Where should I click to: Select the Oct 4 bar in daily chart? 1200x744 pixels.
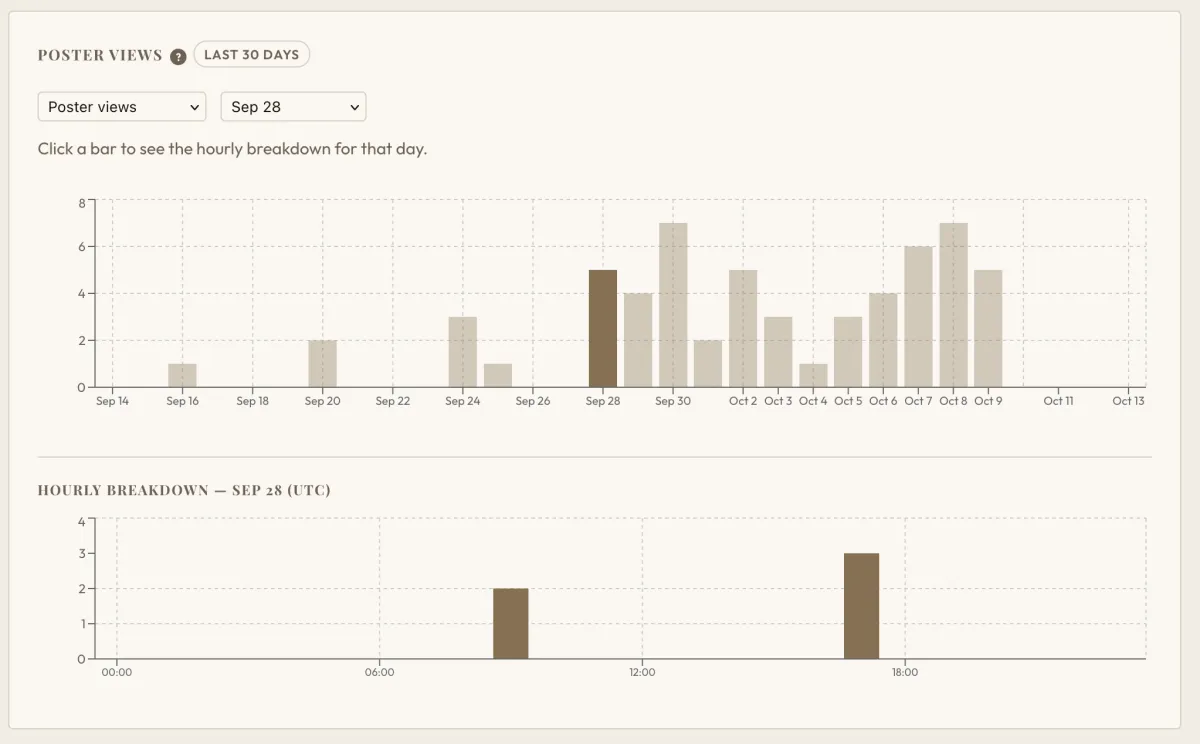tap(813, 375)
